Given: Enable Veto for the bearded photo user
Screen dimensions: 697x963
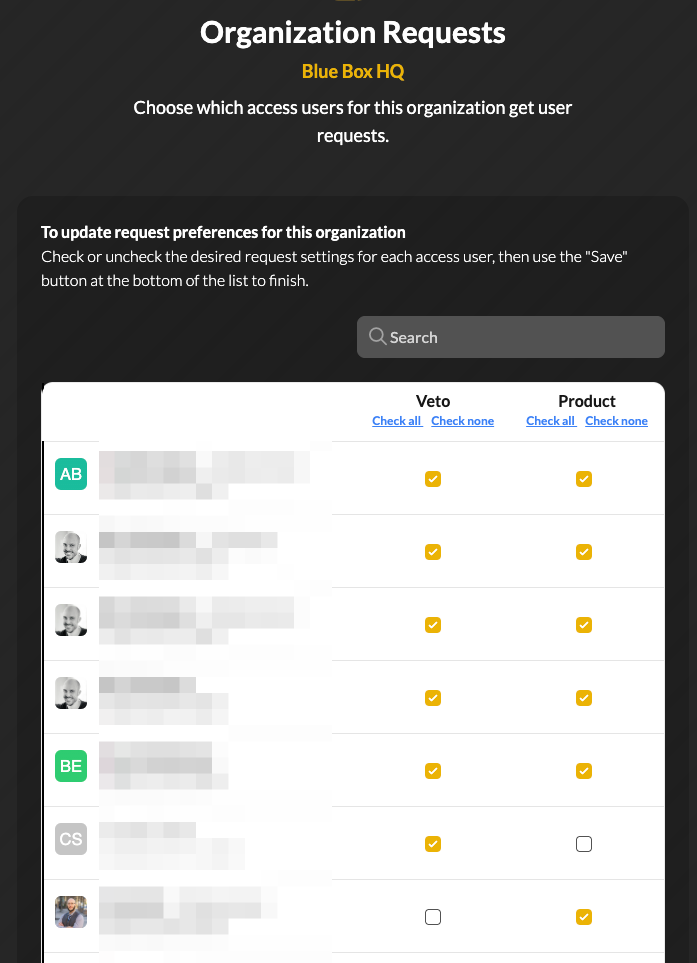Looking at the screenshot, I should pyautogui.click(x=433, y=917).
